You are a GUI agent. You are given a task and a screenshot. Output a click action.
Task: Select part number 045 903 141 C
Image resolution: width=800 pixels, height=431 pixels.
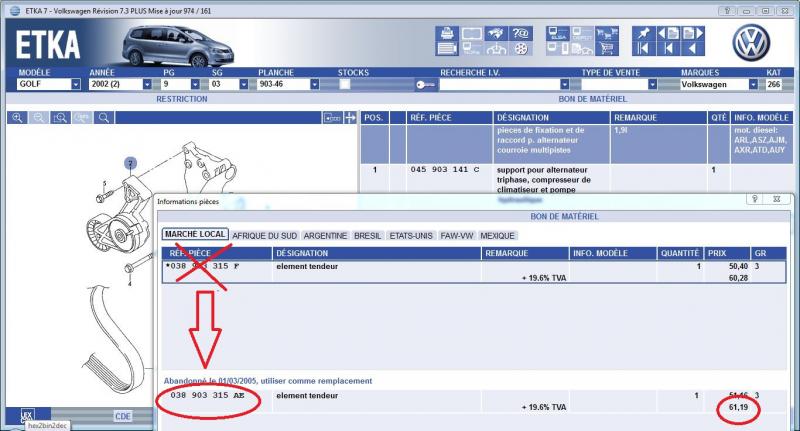(445, 169)
